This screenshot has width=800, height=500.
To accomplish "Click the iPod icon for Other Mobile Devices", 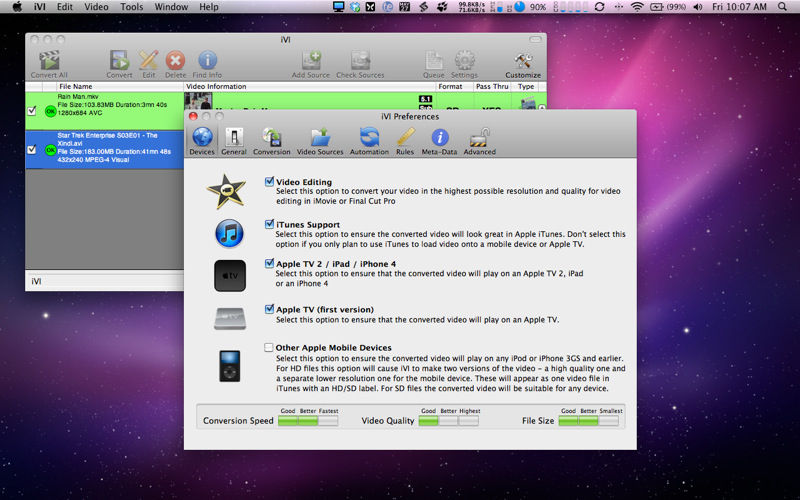I will pyautogui.click(x=230, y=366).
